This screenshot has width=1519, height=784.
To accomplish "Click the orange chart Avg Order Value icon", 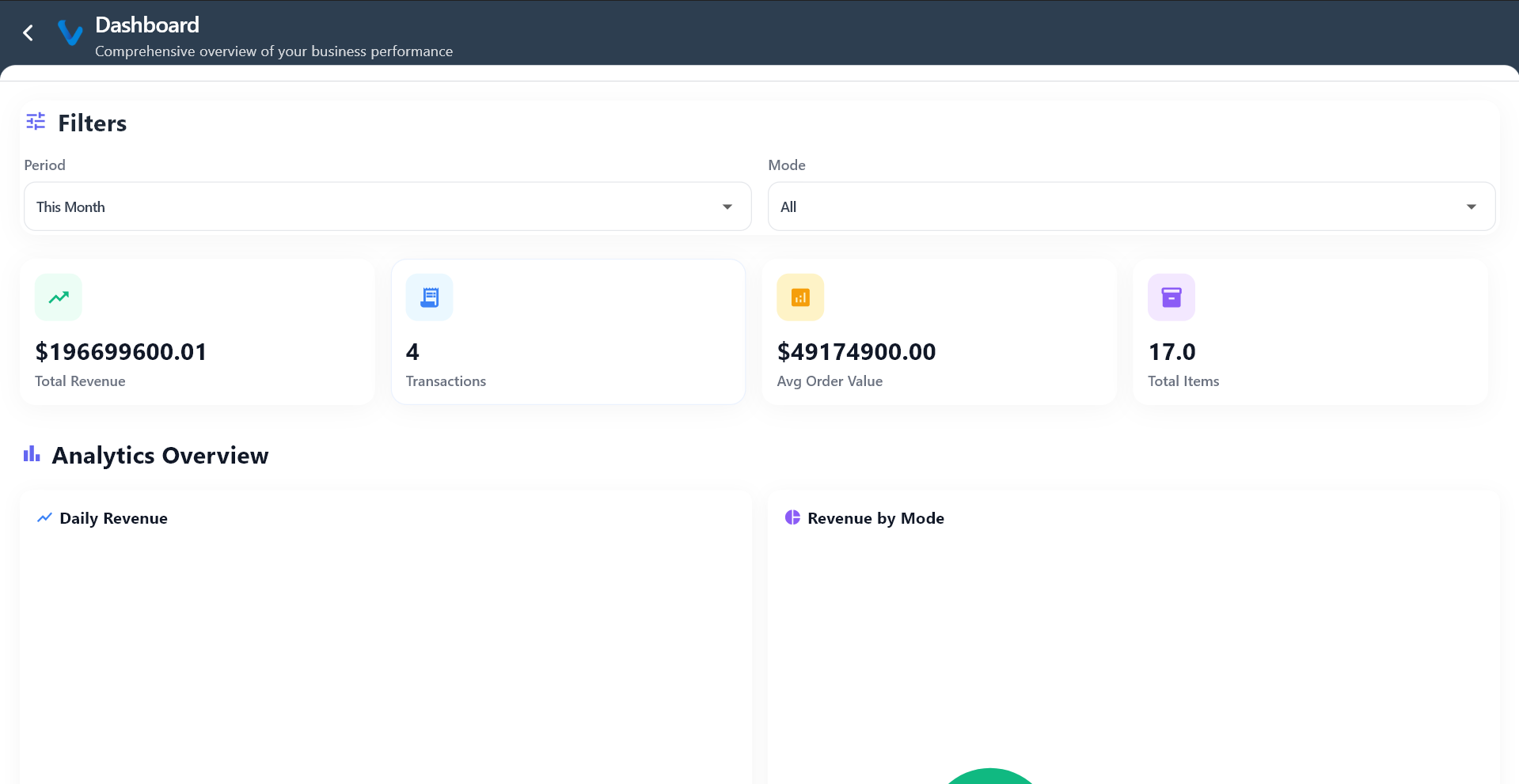I will pyautogui.click(x=800, y=297).
